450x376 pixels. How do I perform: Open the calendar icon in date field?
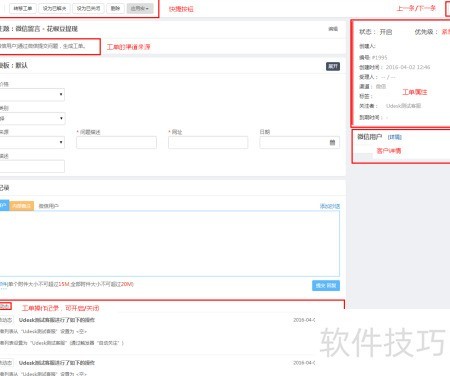332,143
